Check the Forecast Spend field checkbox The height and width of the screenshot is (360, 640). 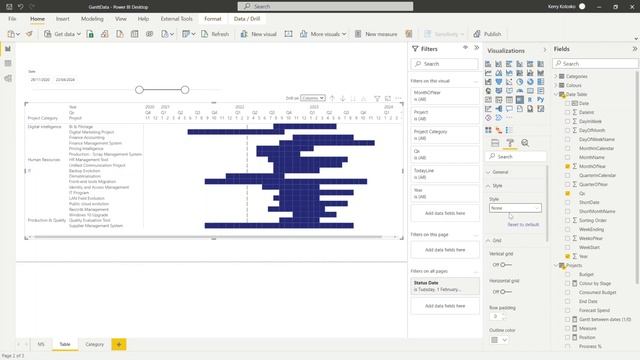pos(567,310)
